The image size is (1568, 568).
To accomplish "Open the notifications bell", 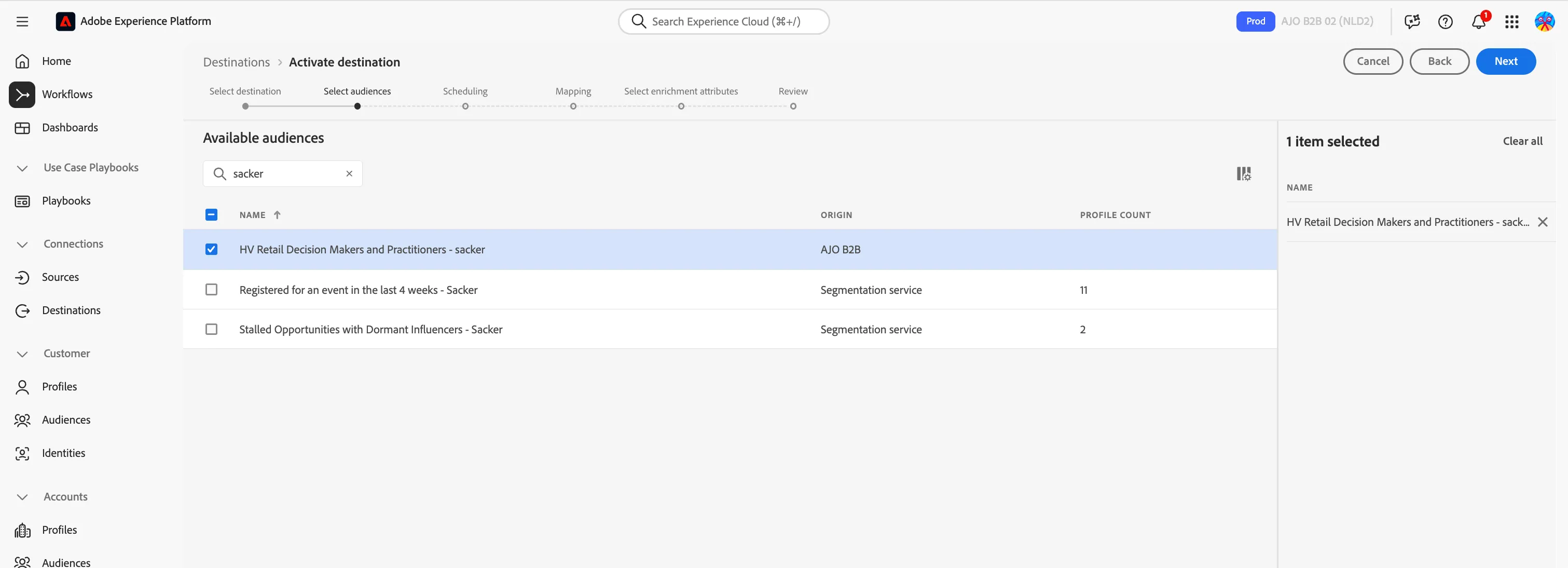I will (x=1479, y=22).
